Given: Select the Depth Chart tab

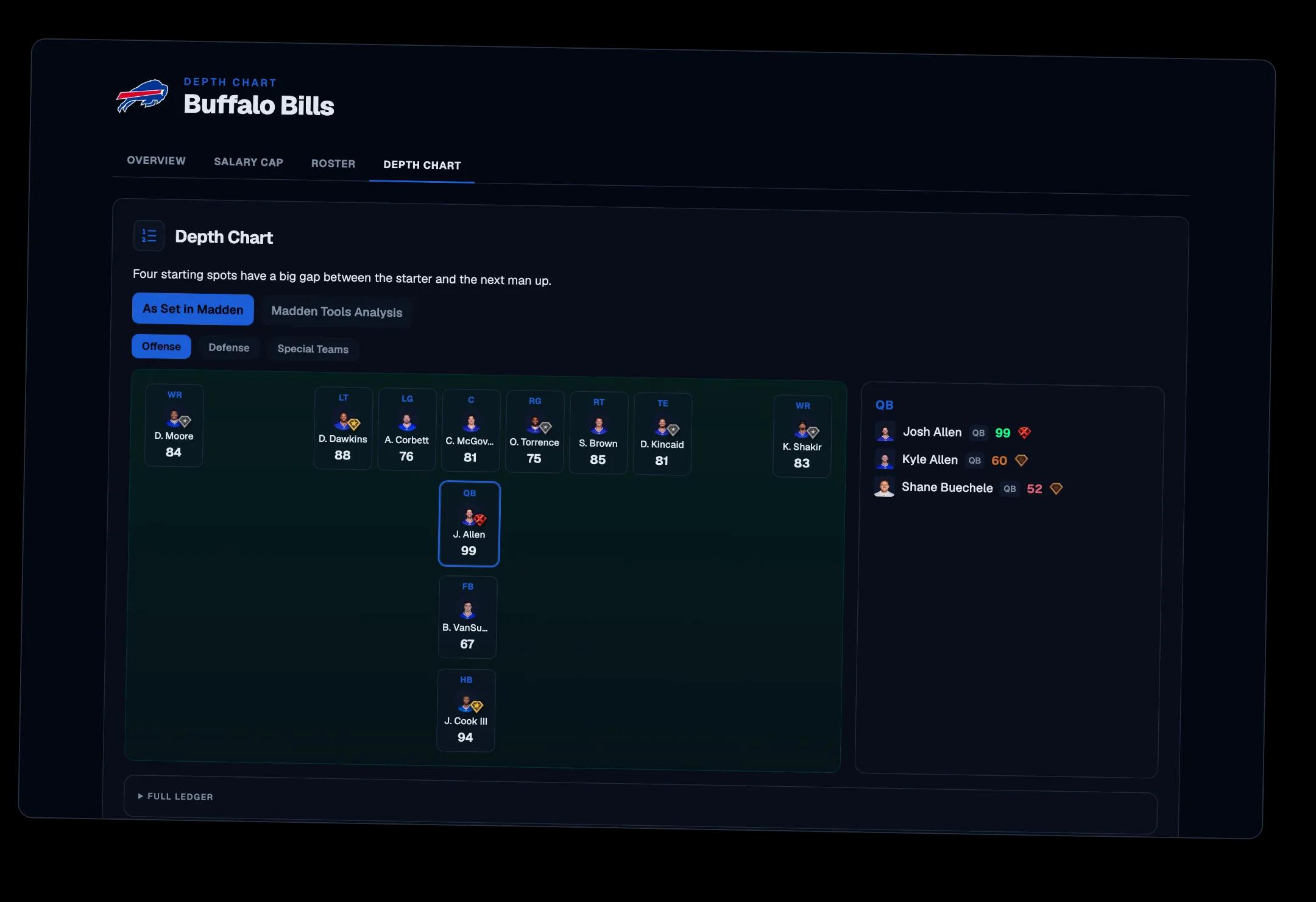Looking at the screenshot, I should tap(422, 165).
